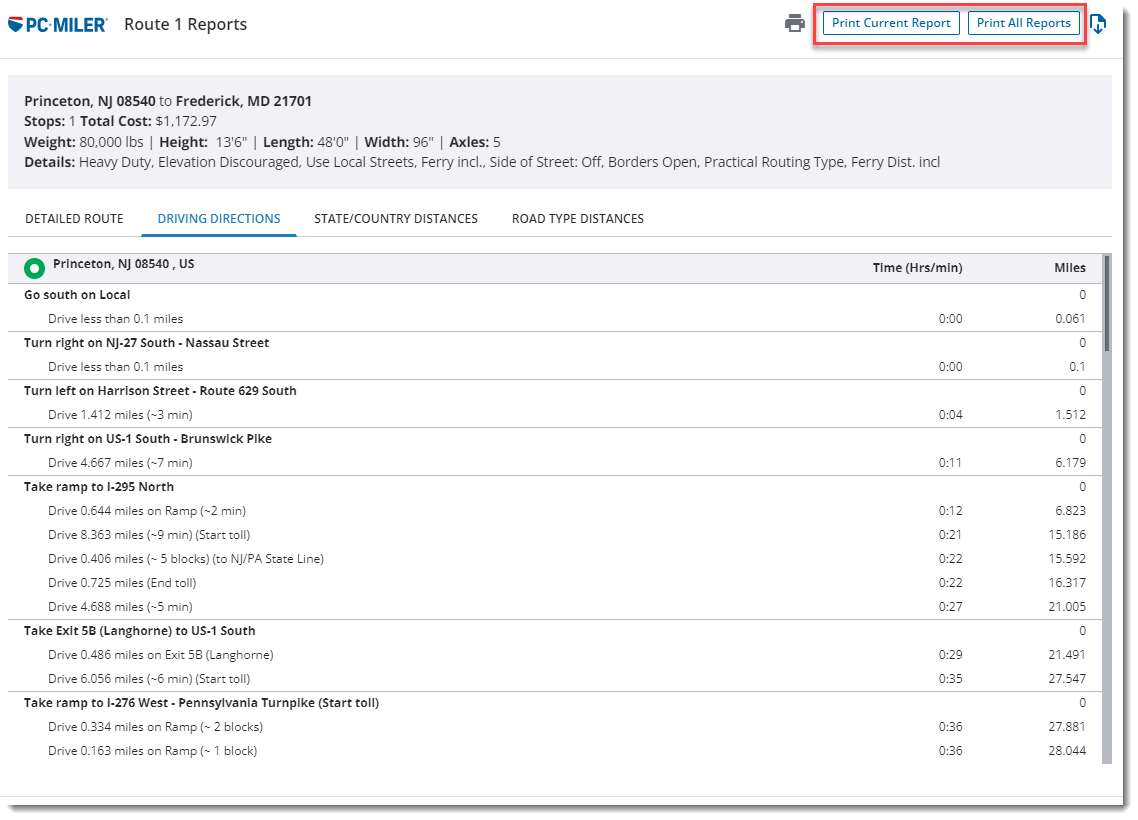The image size is (1138, 820).
Task: Select the Take Exit 5B (Langhorne) step
Action: [x=139, y=631]
